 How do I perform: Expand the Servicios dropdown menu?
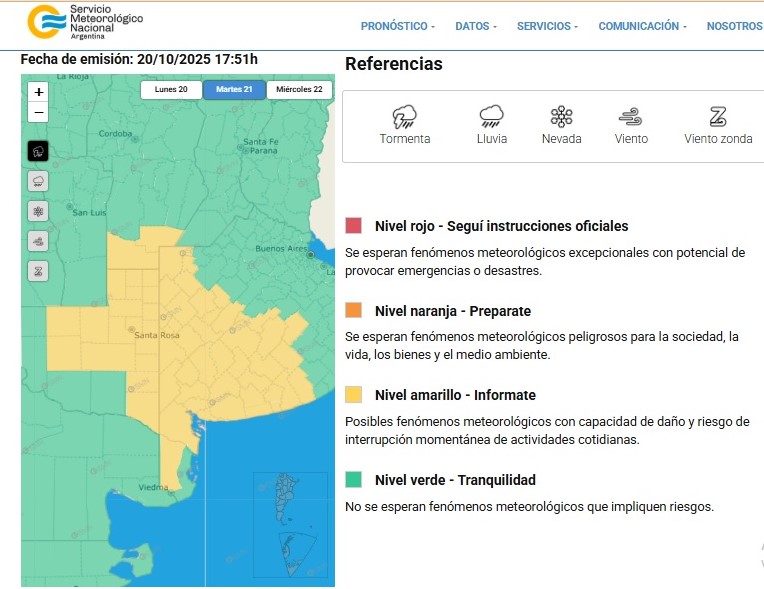pos(547,26)
